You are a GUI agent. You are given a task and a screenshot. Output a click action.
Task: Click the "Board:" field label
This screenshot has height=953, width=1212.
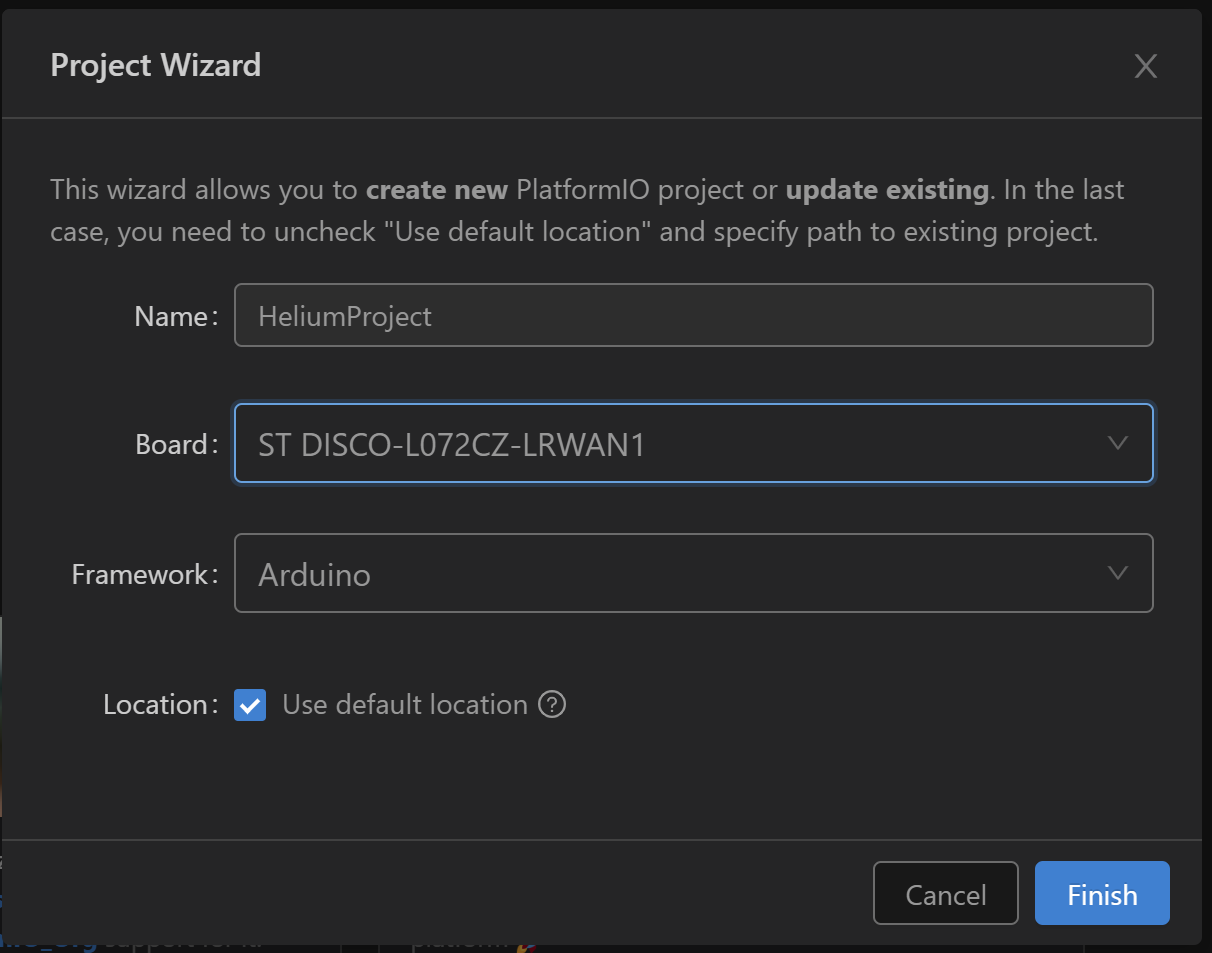click(x=176, y=444)
